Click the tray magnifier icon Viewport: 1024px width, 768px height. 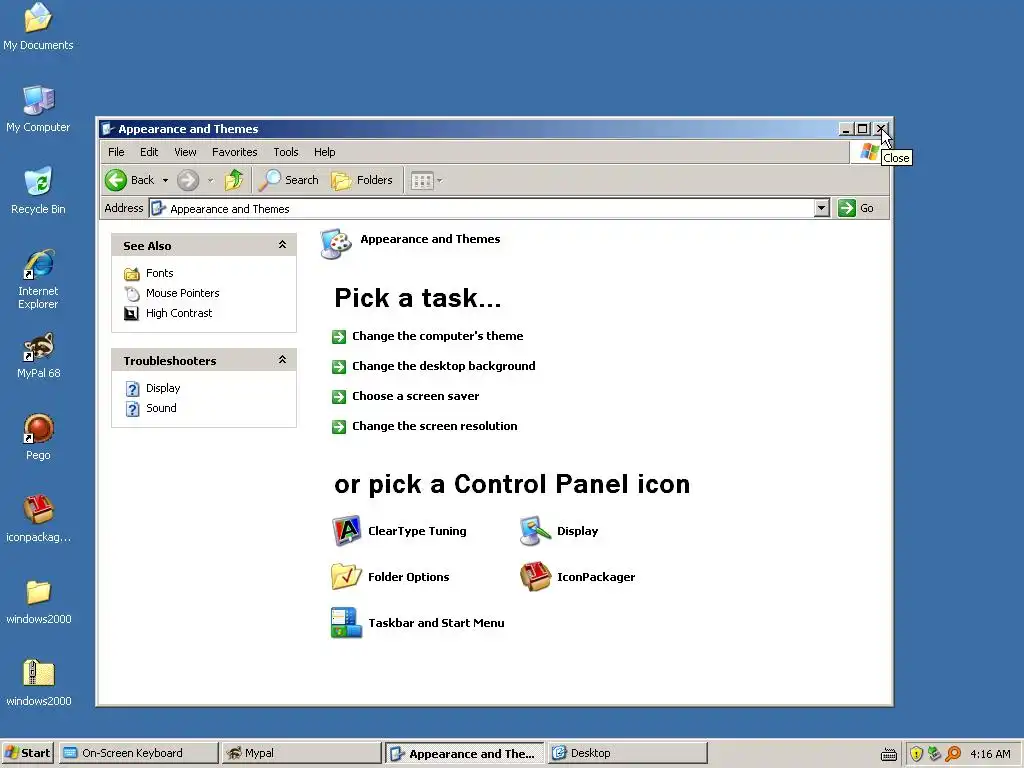click(953, 754)
